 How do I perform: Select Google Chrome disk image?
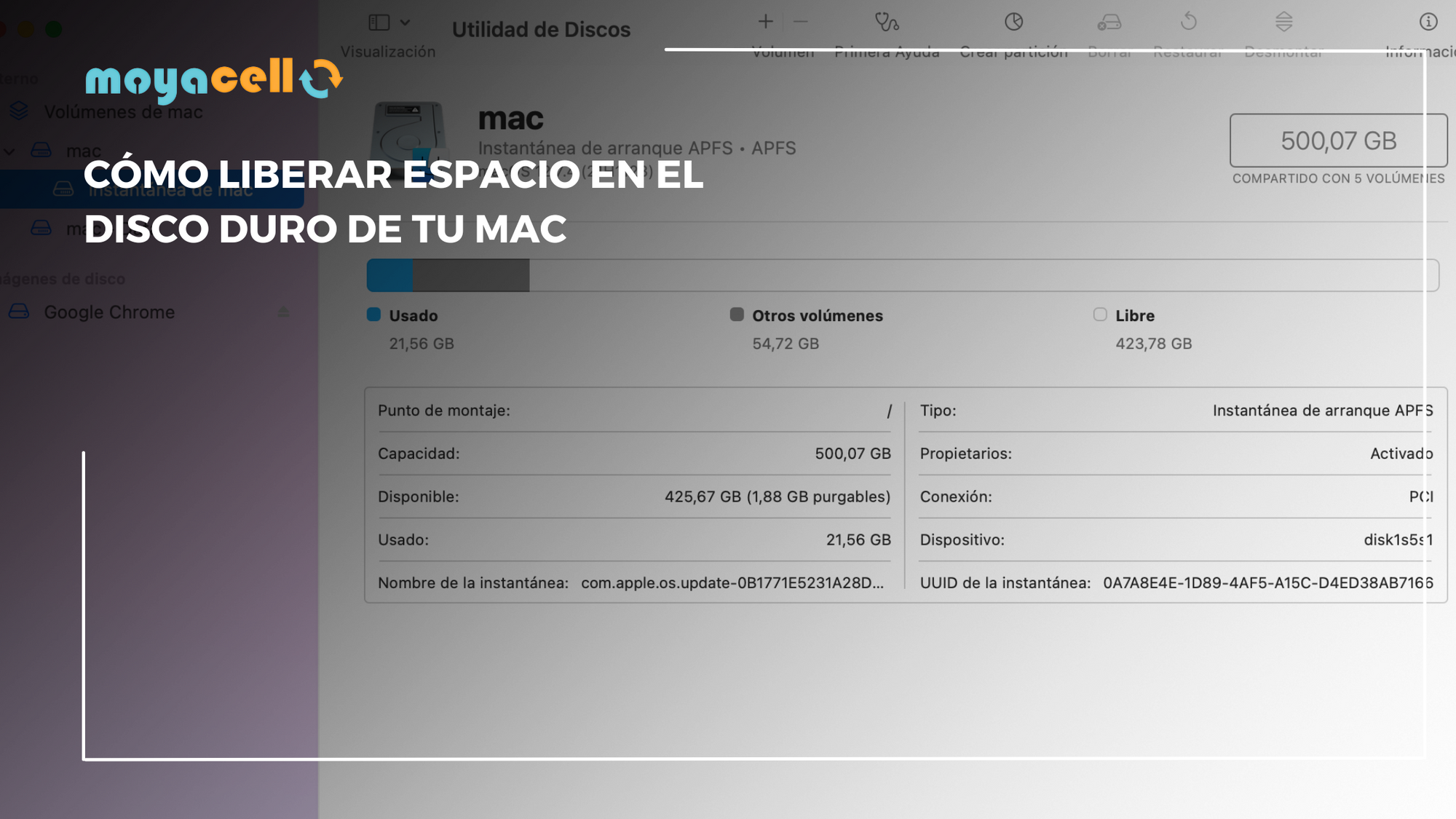coord(109,312)
